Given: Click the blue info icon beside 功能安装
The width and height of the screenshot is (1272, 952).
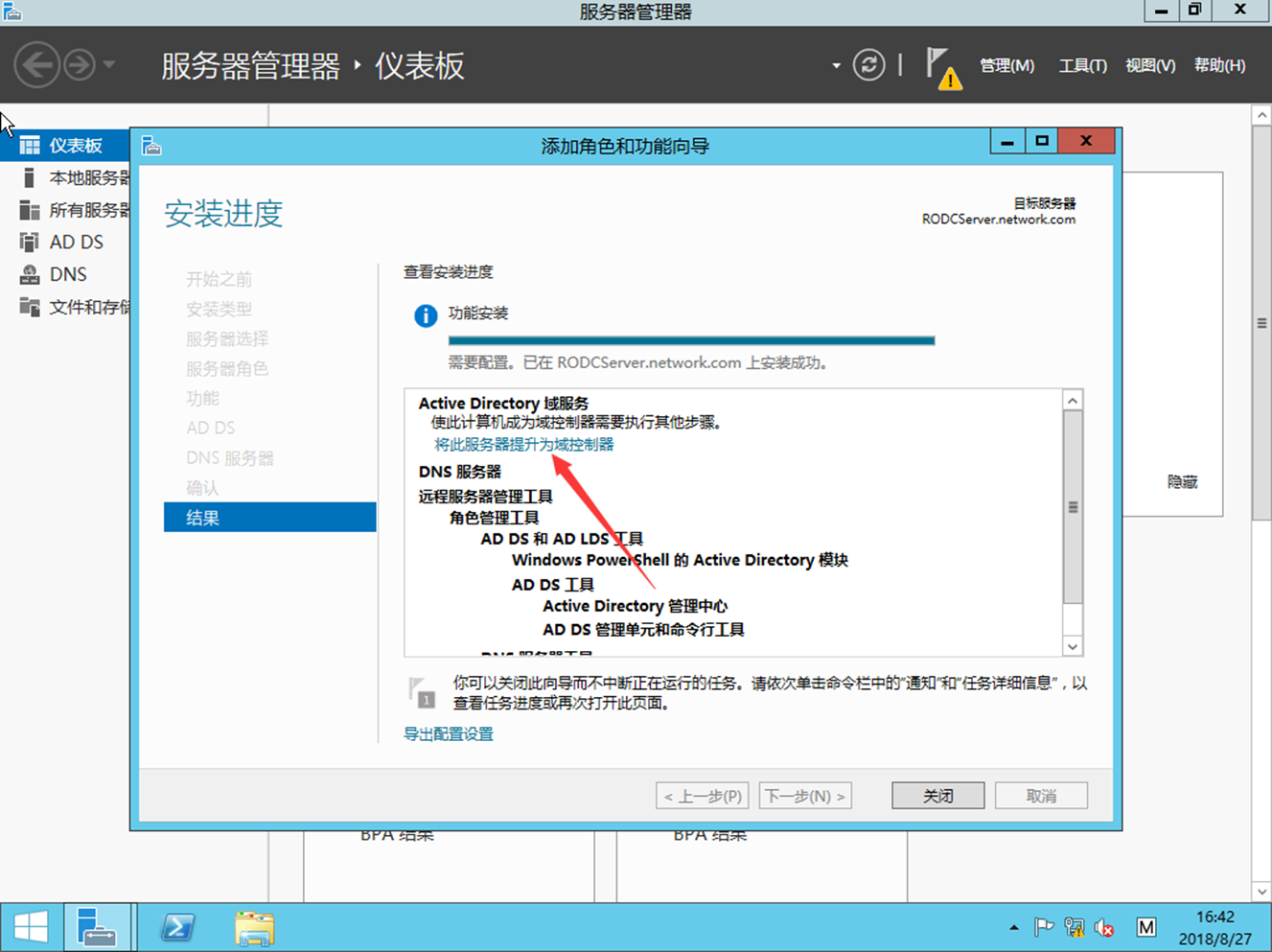Looking at the screenshot, I should (x=426, y=315).
